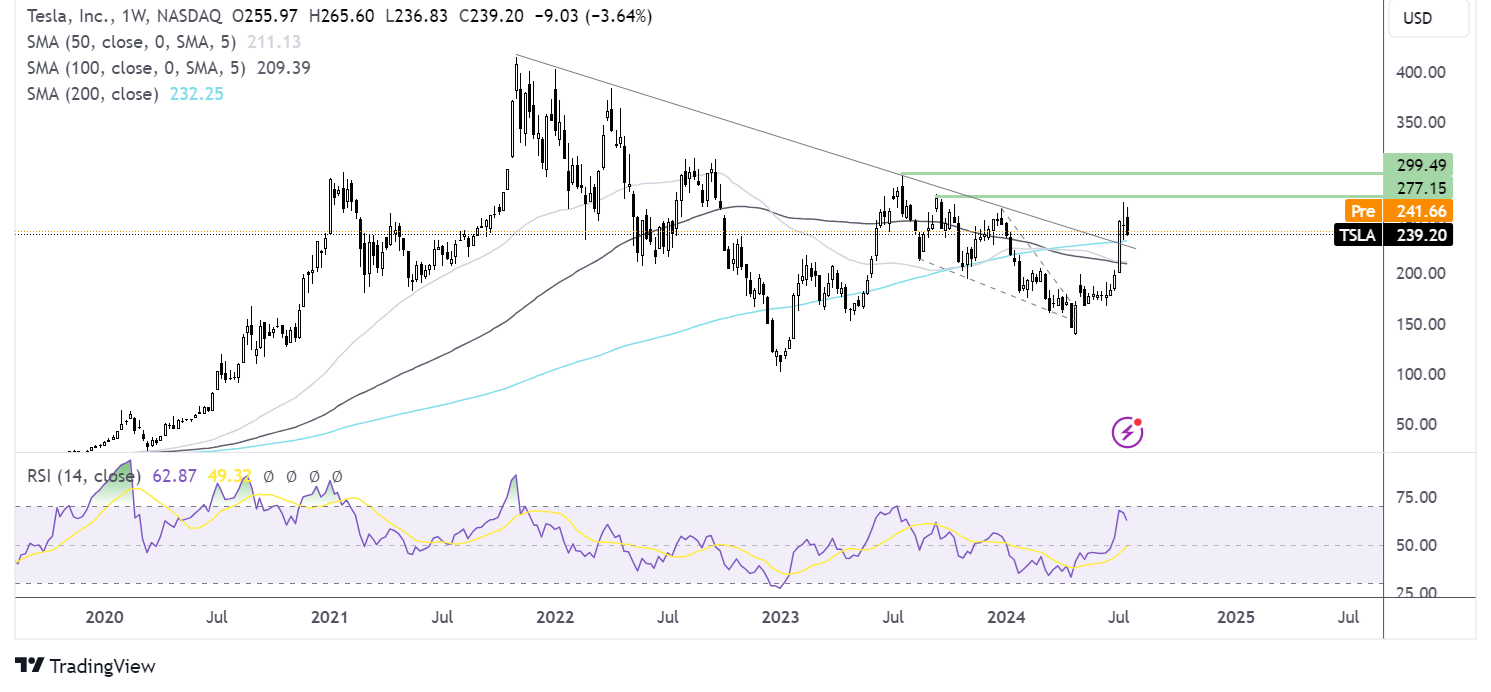The height and width of the screenshot is (692, 1491).
Task: Click the orange Pre 241.66 price tag
Action: pyautogui.click(x=1398, y=211)
